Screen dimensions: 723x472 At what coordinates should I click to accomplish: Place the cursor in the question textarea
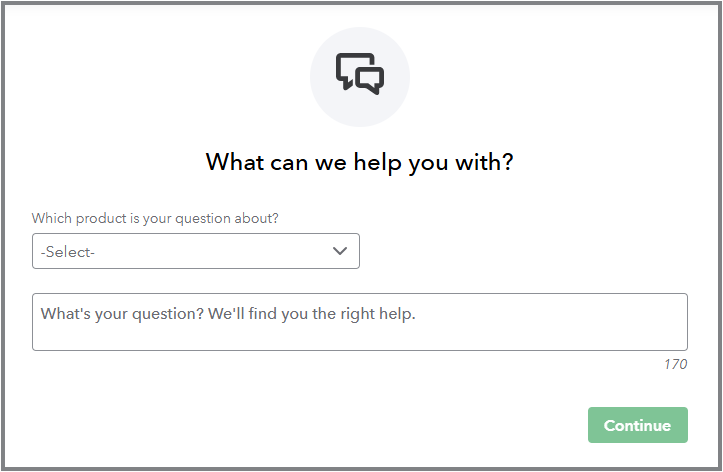click(x=359, y=322)
